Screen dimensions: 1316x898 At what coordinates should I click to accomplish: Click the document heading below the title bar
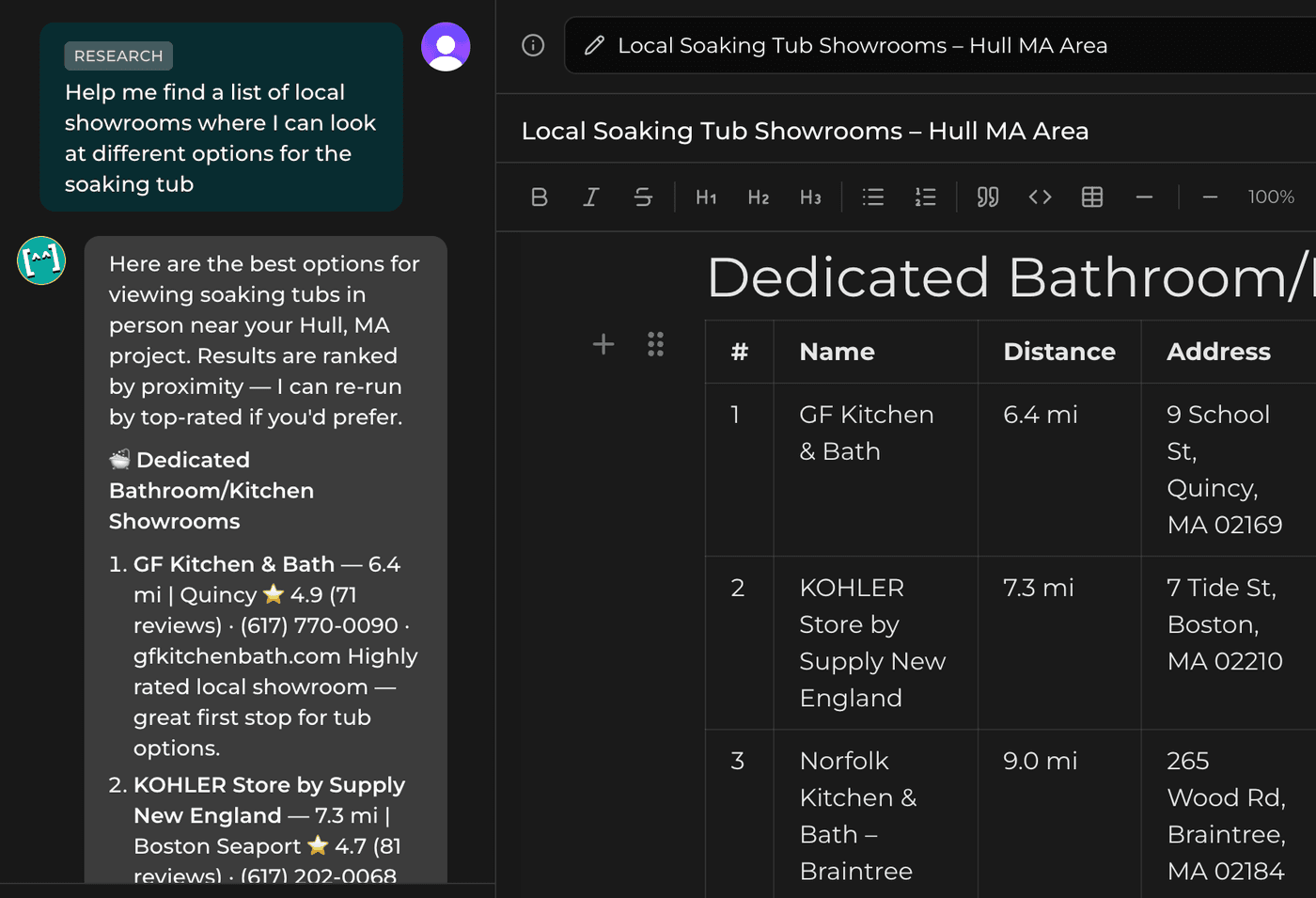[x=805, y=131]
